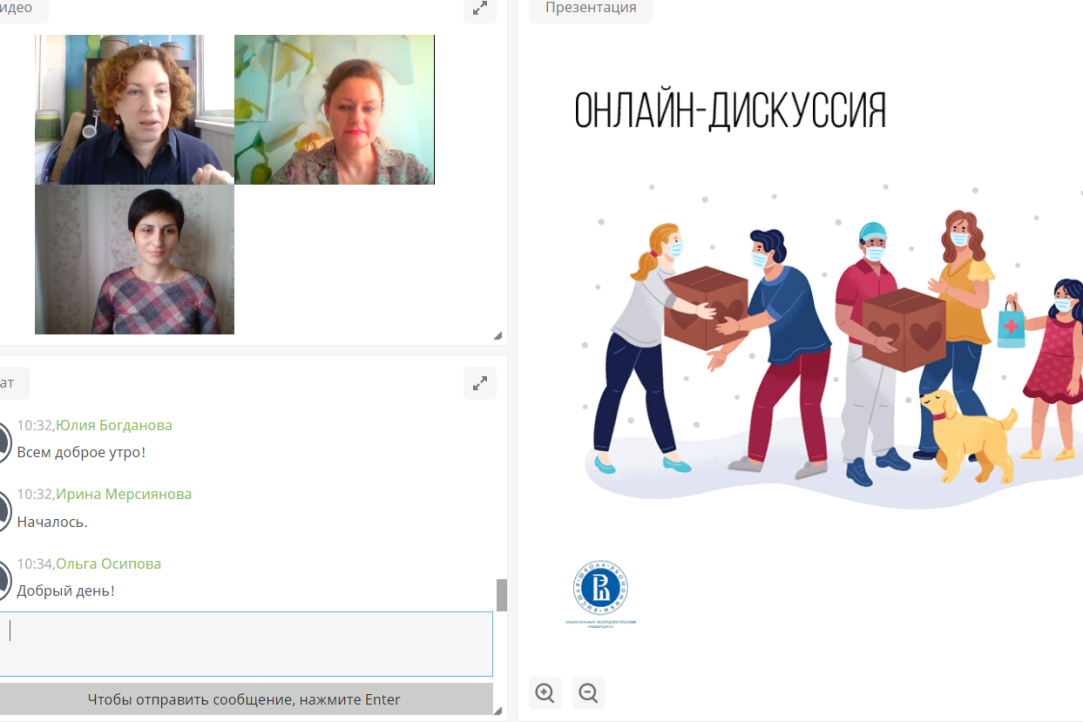Zoom out on the presentation slide
The height and width of the screenshot is (722, 1083).
coord(589,693)
